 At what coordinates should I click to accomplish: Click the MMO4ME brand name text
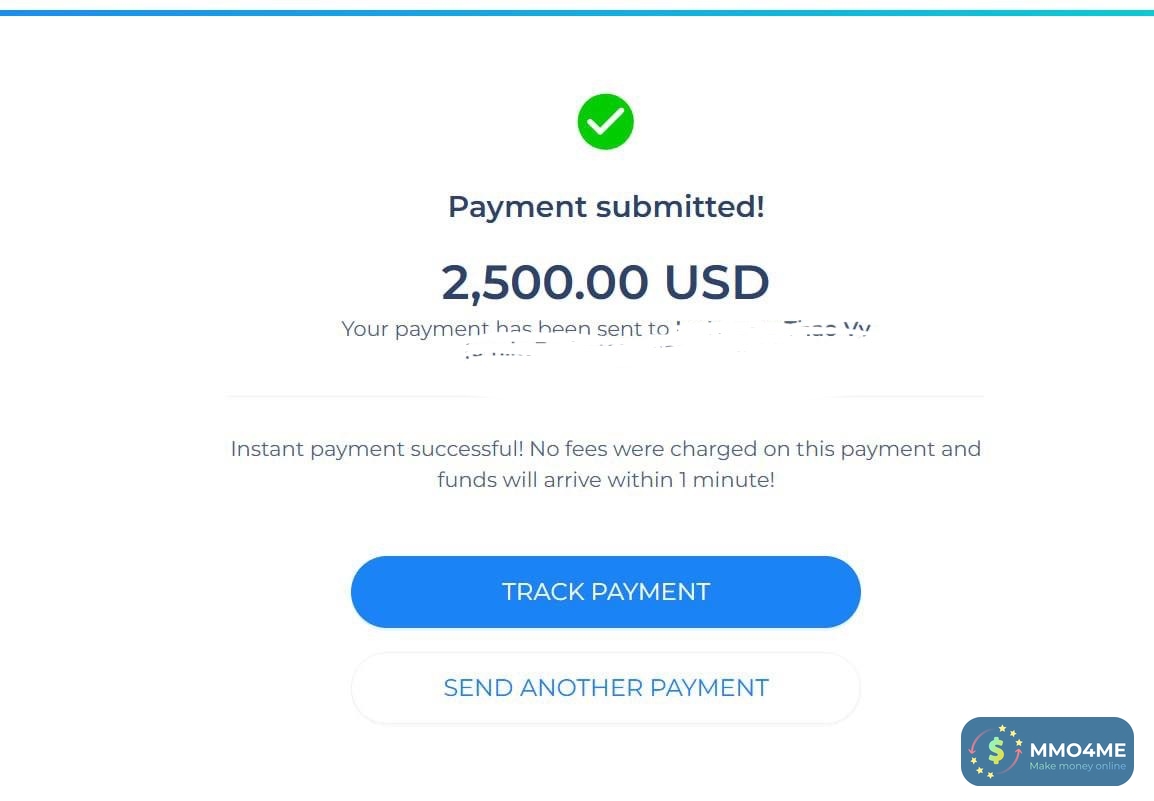[1077, 749]
